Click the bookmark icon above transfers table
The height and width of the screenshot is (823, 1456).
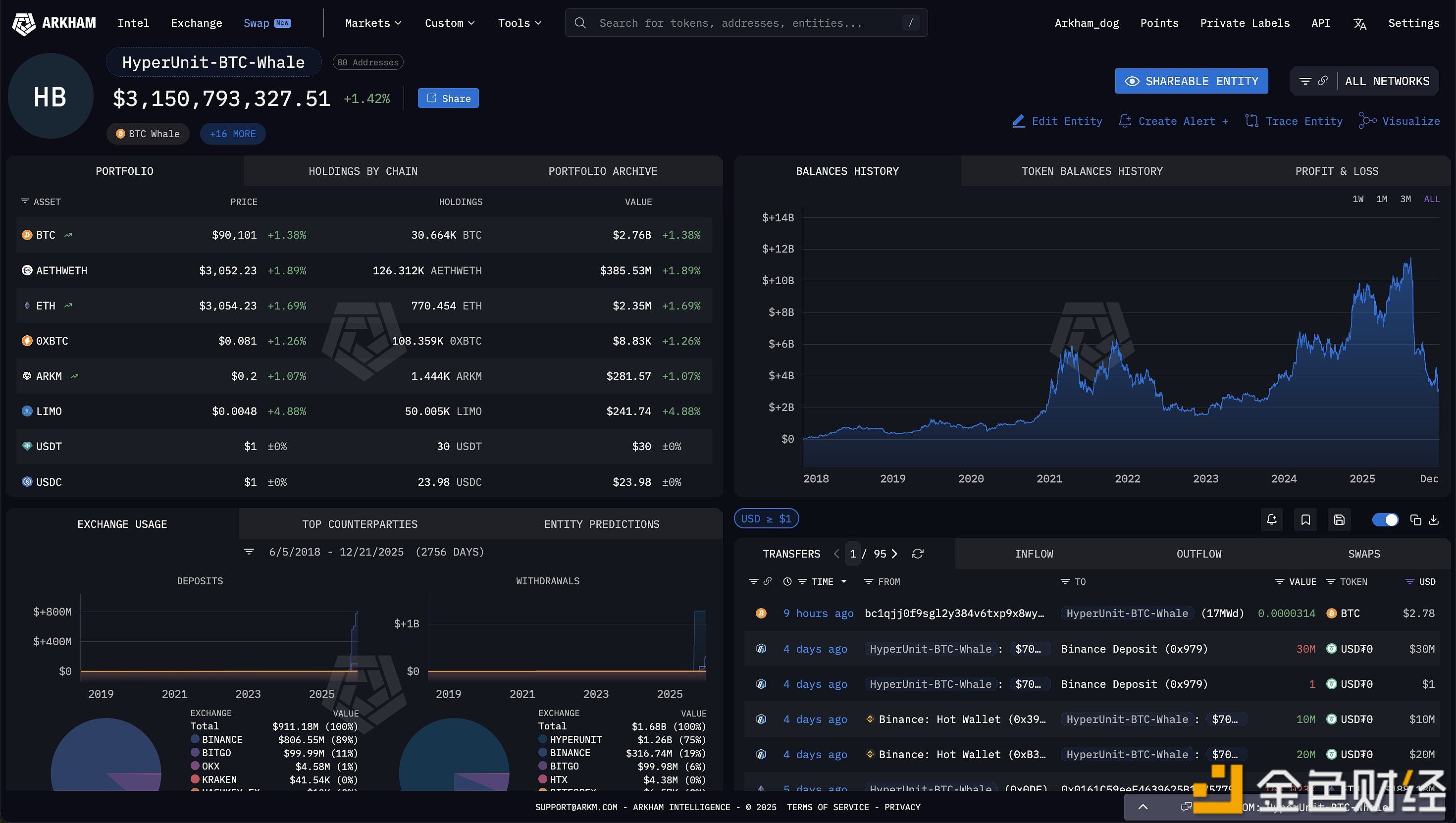(x=1305, y=519)
